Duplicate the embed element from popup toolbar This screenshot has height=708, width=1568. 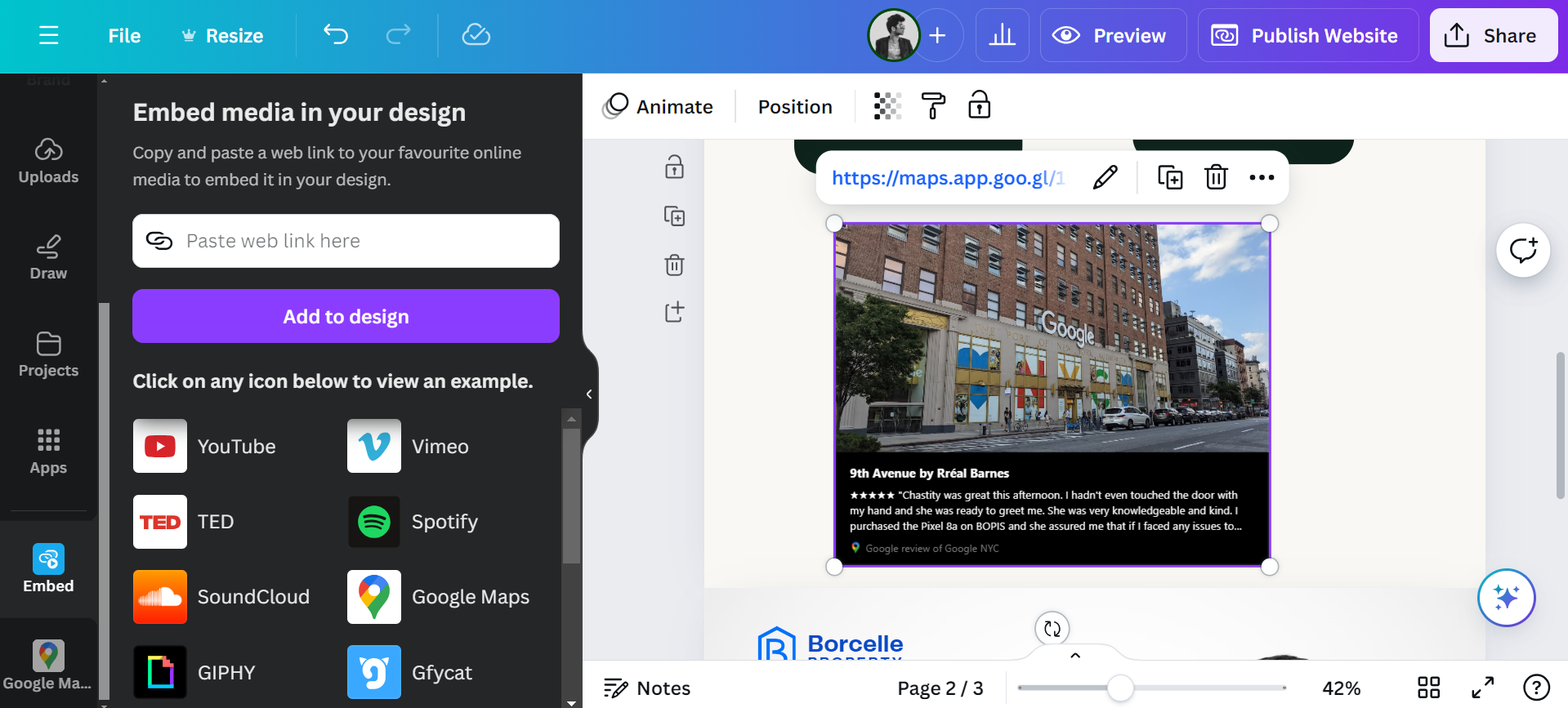coord(1170,177)
